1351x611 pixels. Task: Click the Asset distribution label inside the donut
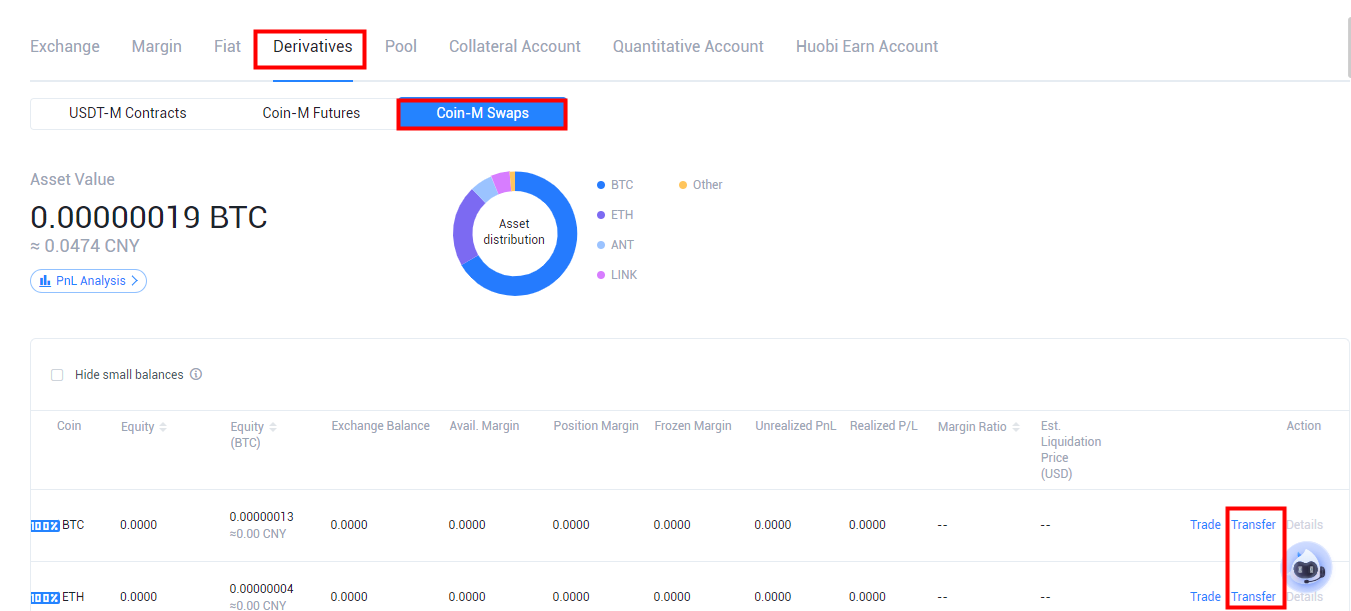[514, 232]
